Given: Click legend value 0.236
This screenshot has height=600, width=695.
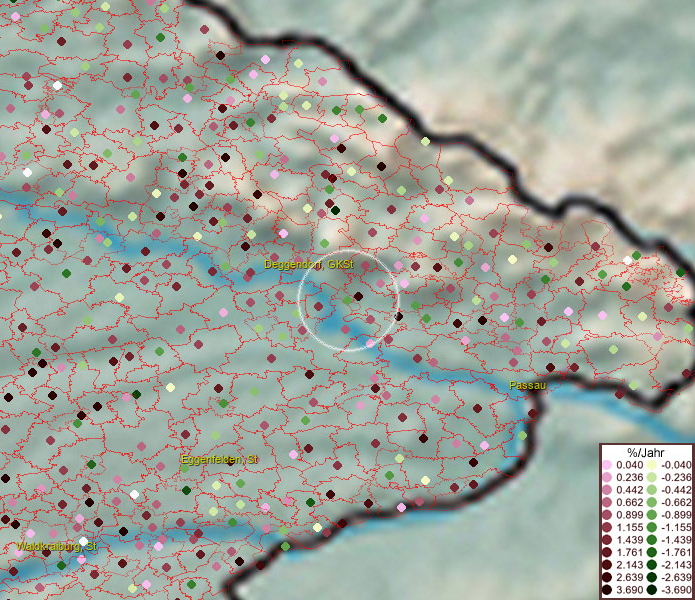Looking at the screenshot, I should click(629, 477).
